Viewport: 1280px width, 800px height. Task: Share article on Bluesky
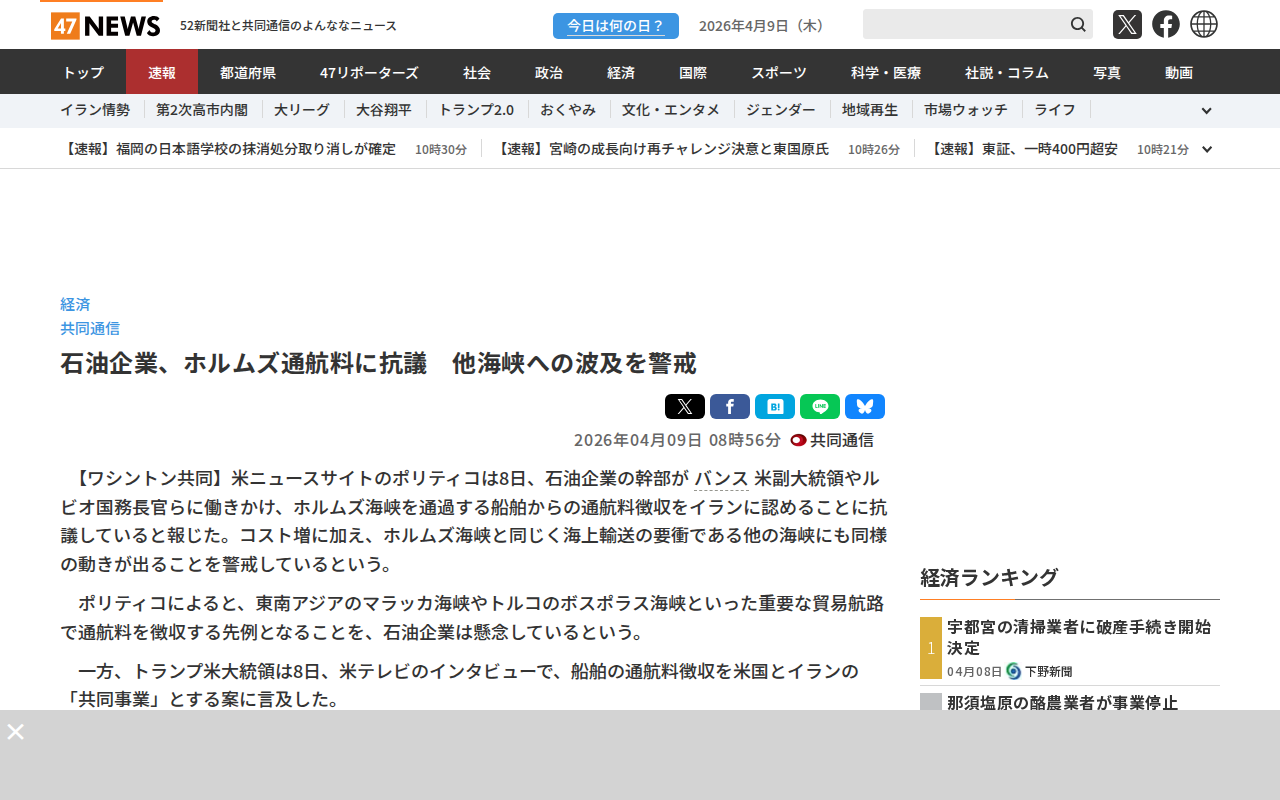[865, 407]
